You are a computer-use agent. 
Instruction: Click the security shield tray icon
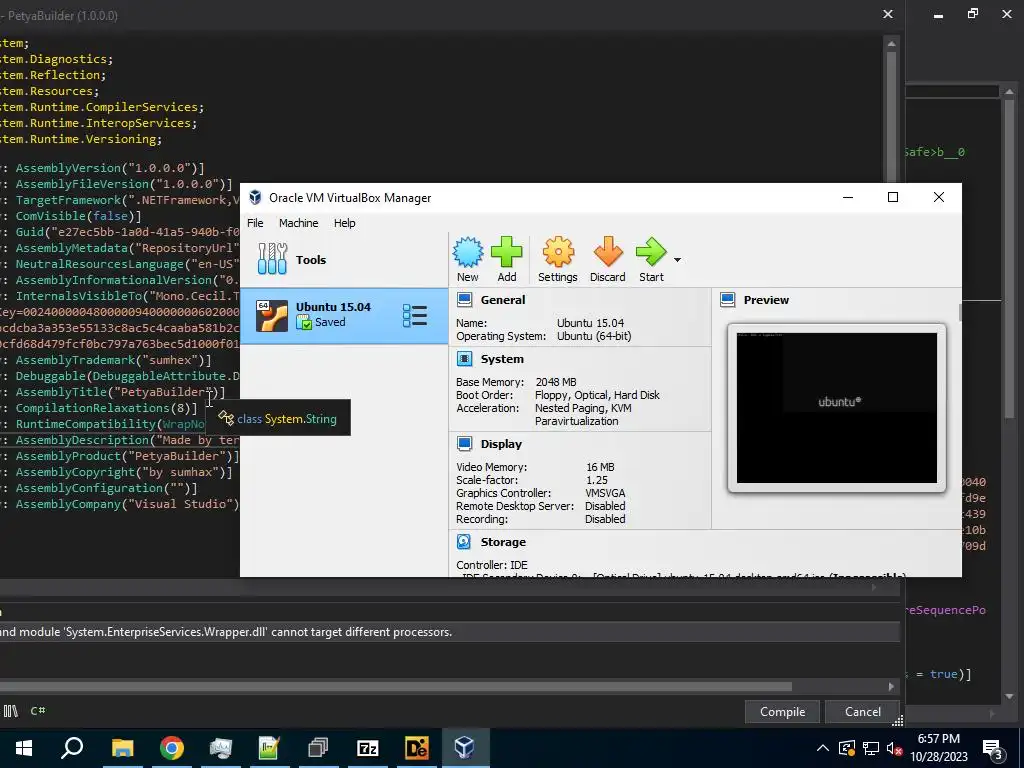coord(846,748)
